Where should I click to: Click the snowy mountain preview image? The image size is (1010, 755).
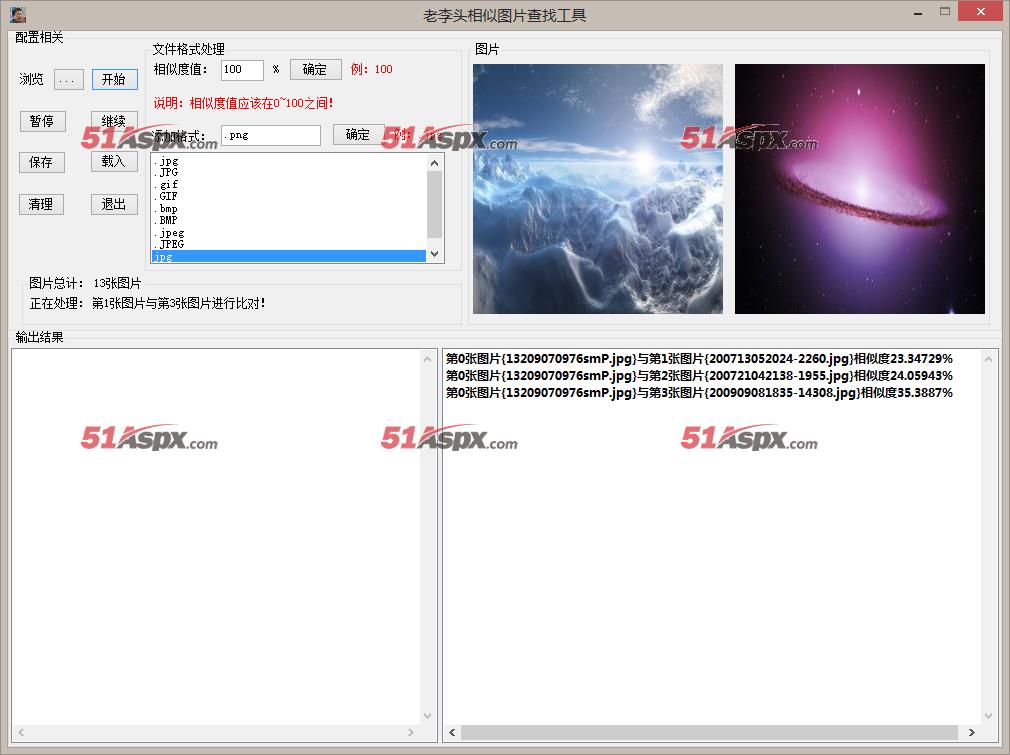coord(597,189)
